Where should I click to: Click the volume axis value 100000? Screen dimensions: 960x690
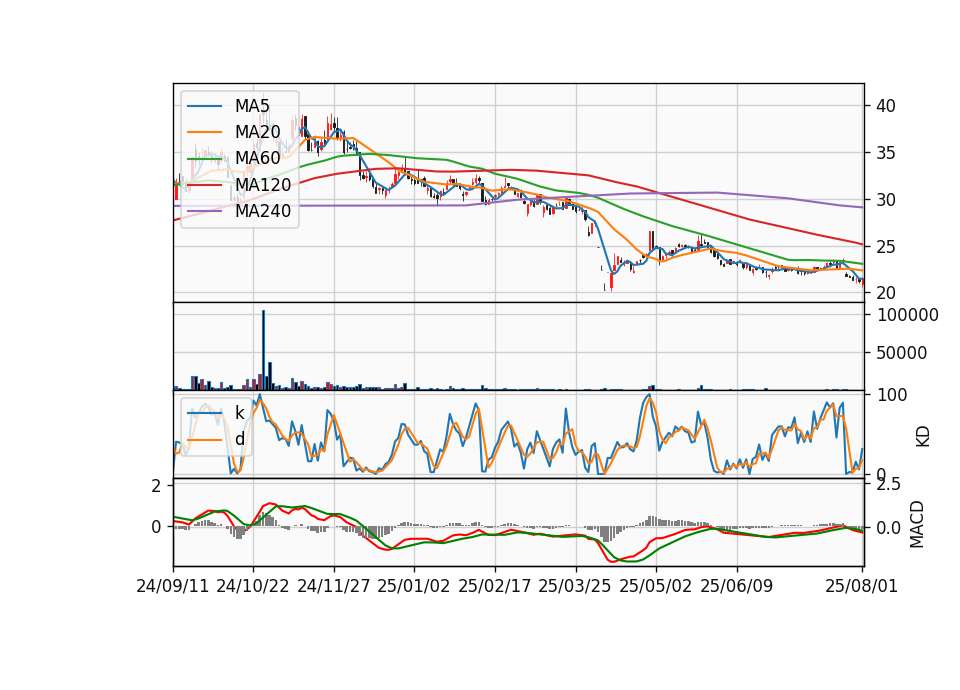908,315
